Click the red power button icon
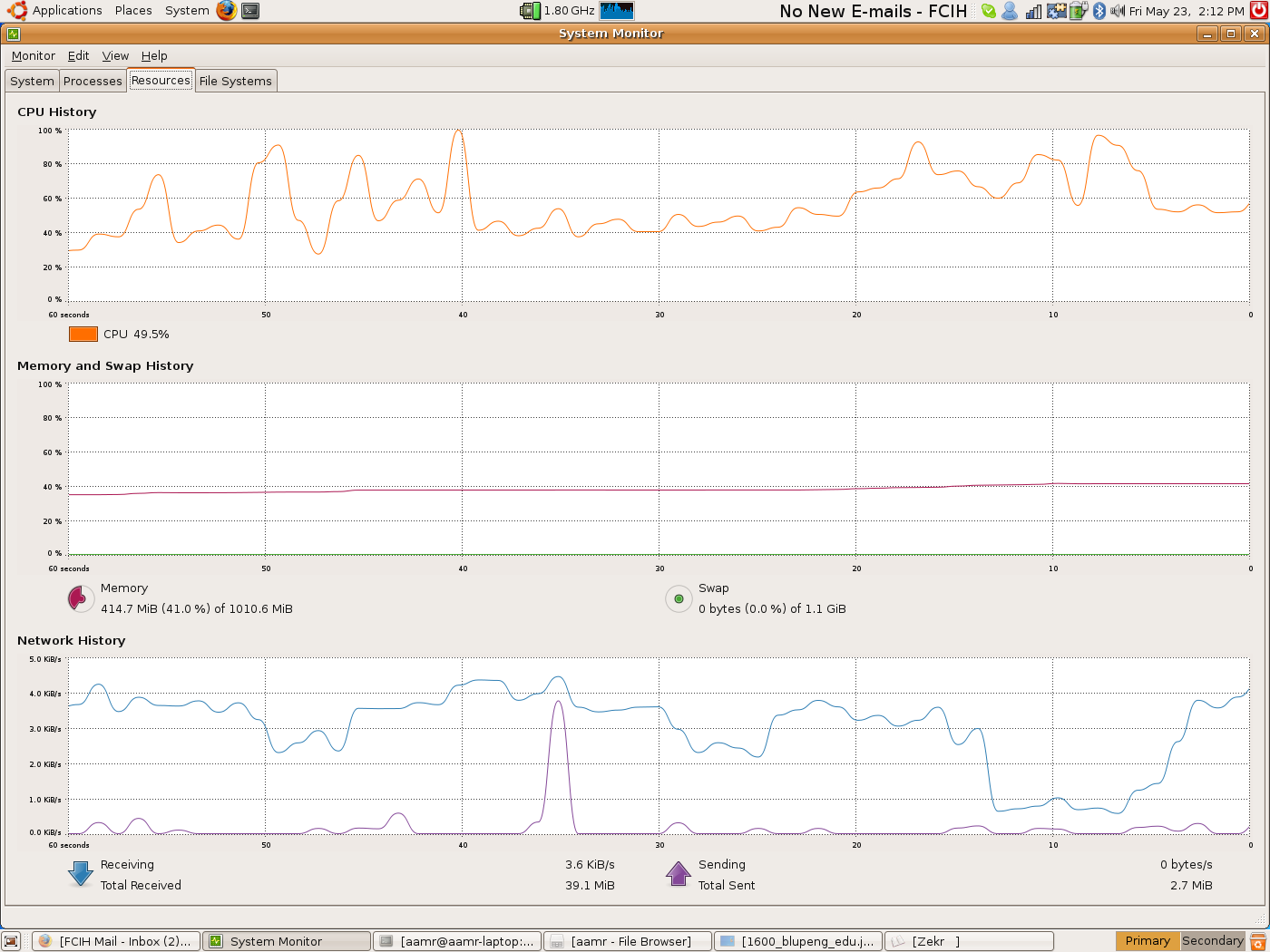The height and width of the screenshot is (952, 1270). point(1258,11)
